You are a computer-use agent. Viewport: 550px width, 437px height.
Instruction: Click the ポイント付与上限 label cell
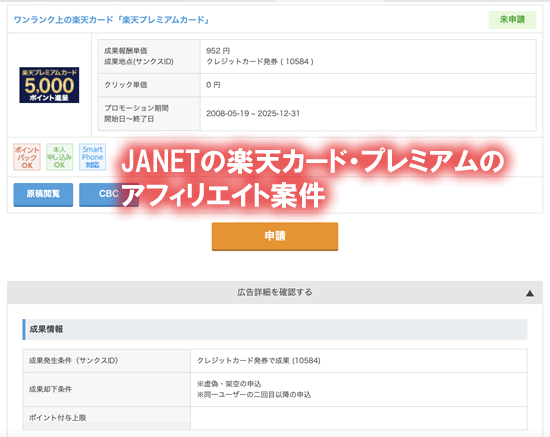tap(107, 418)
